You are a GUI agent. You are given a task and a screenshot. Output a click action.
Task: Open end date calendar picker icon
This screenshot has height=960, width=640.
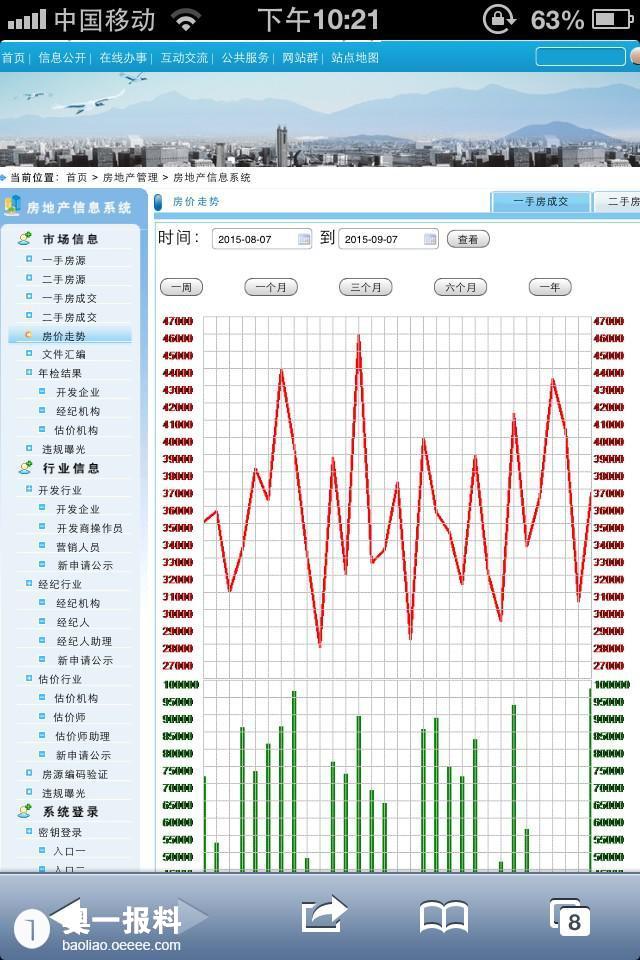(x=430, y=239)
